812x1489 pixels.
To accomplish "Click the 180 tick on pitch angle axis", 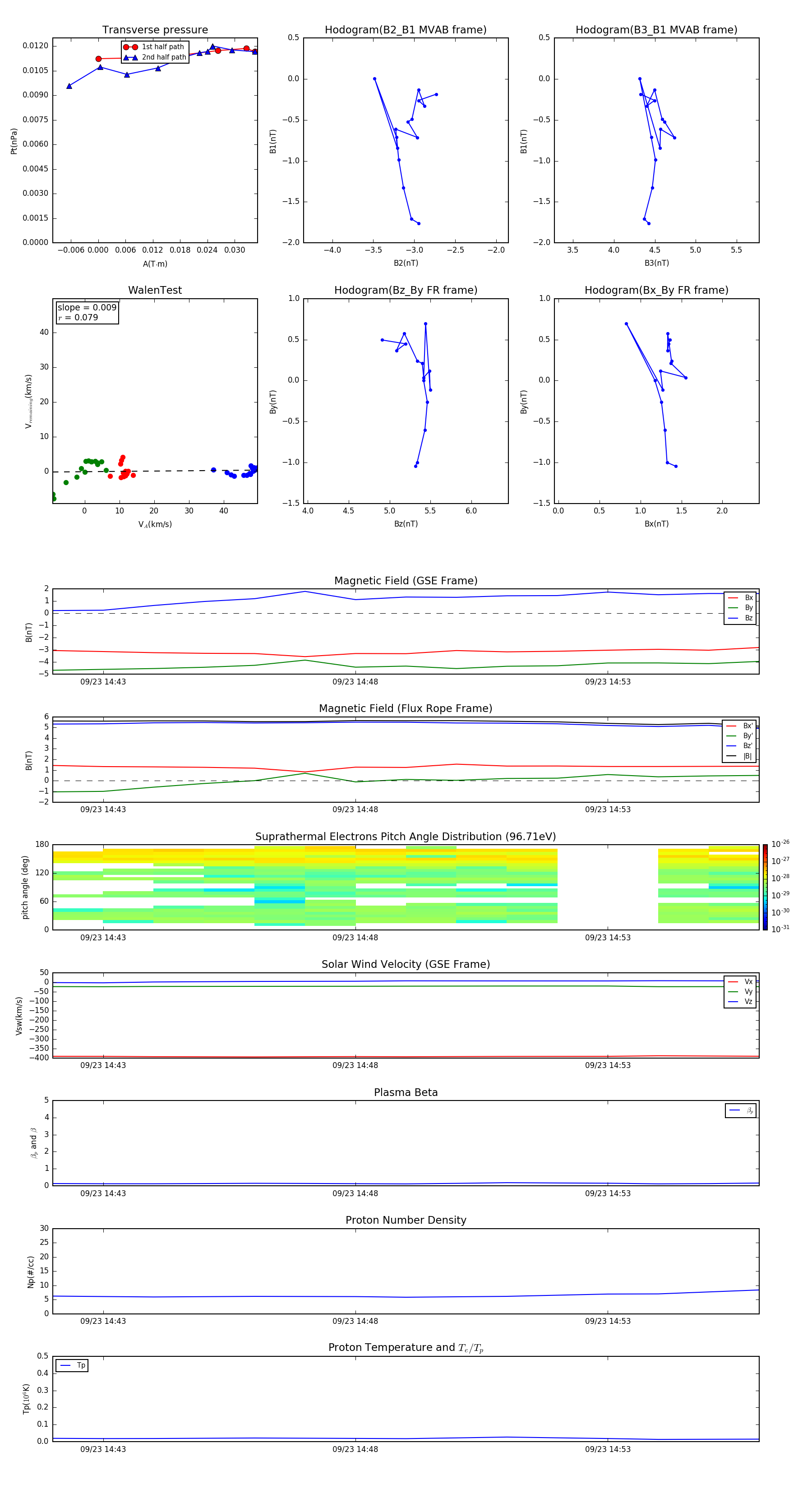I will click(x=42, y=845).
